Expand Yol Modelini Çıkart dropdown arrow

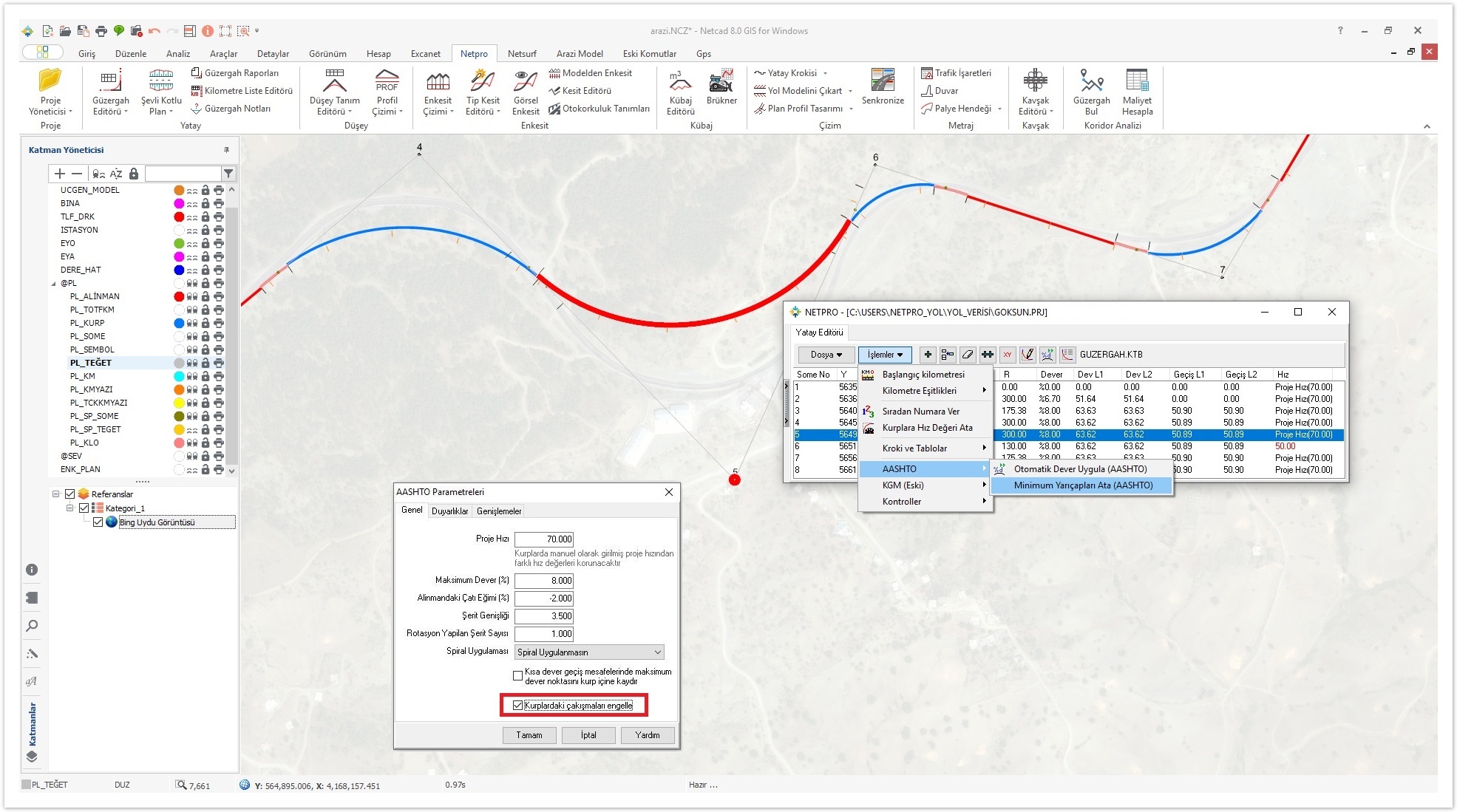850,91
